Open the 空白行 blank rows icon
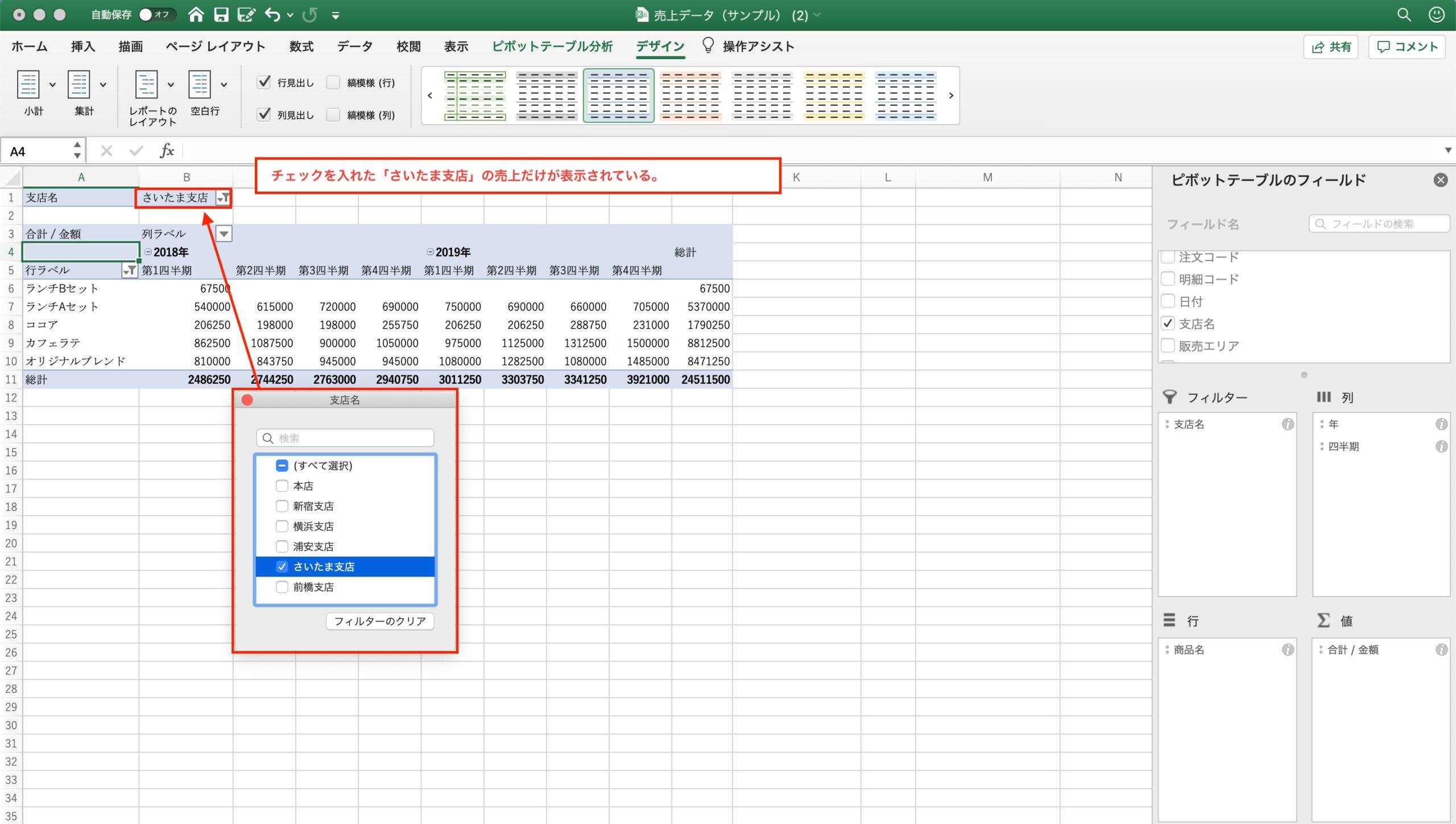This screenshot has width=1456, height=824. [200, 85]
